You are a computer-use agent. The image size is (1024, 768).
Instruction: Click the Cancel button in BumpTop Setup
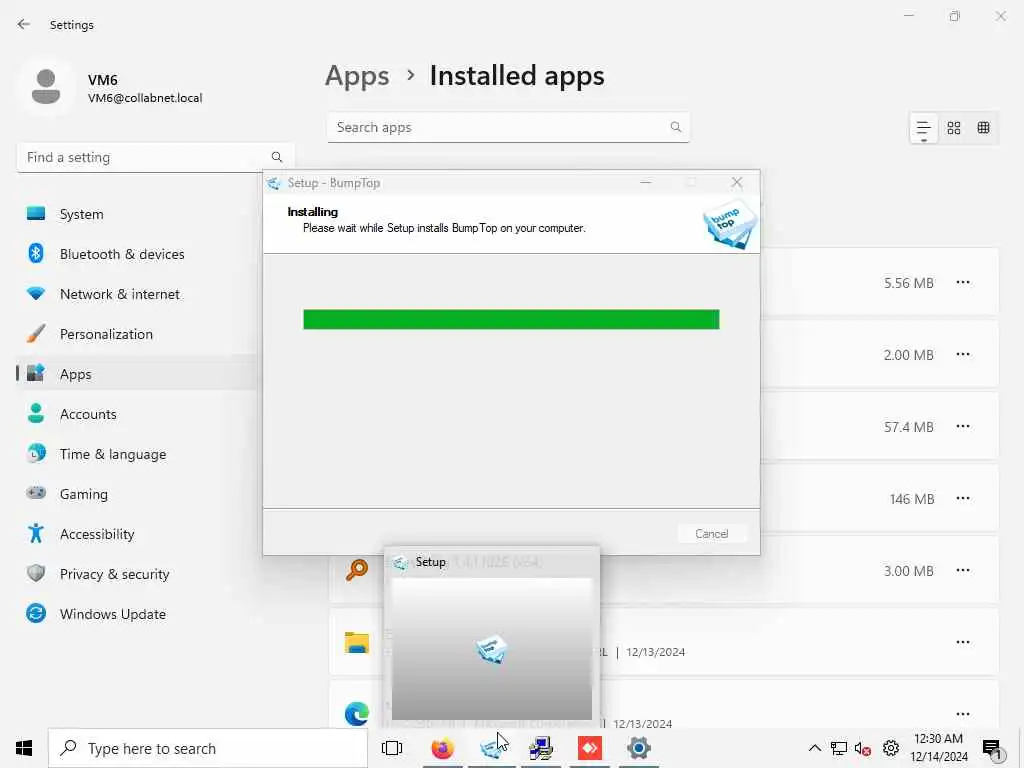(x=711, y=534)
